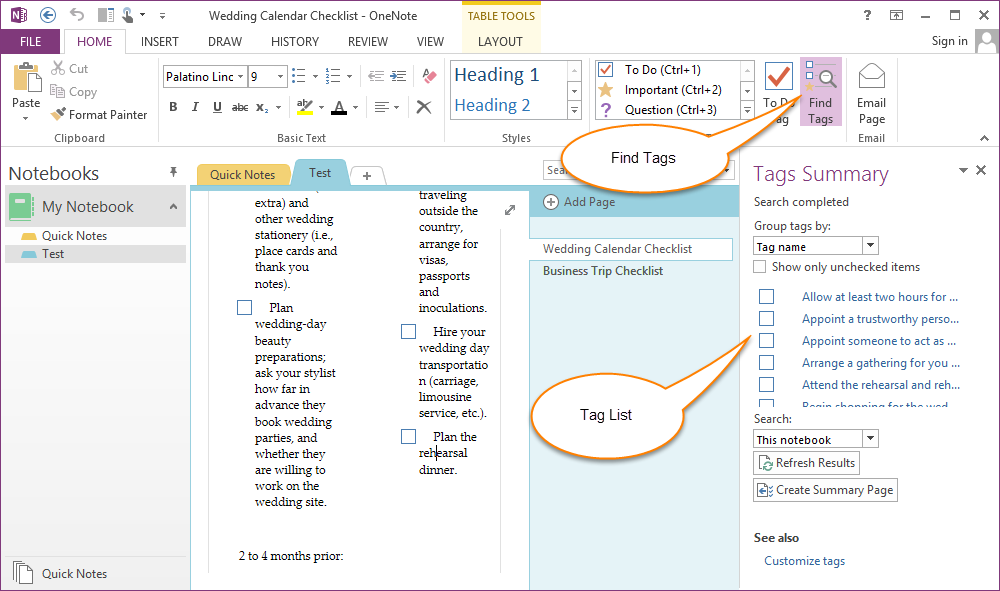This screenshot has height=591, width=1000.
Task: Enable Show only unchecked items
Action: coord(760,266)
